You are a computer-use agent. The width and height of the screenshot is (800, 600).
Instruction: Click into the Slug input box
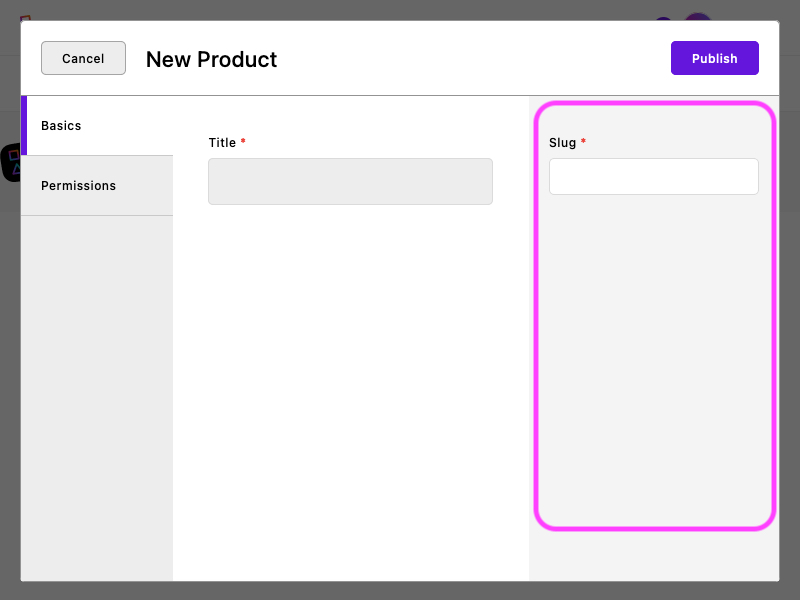(x=653, y=176)
